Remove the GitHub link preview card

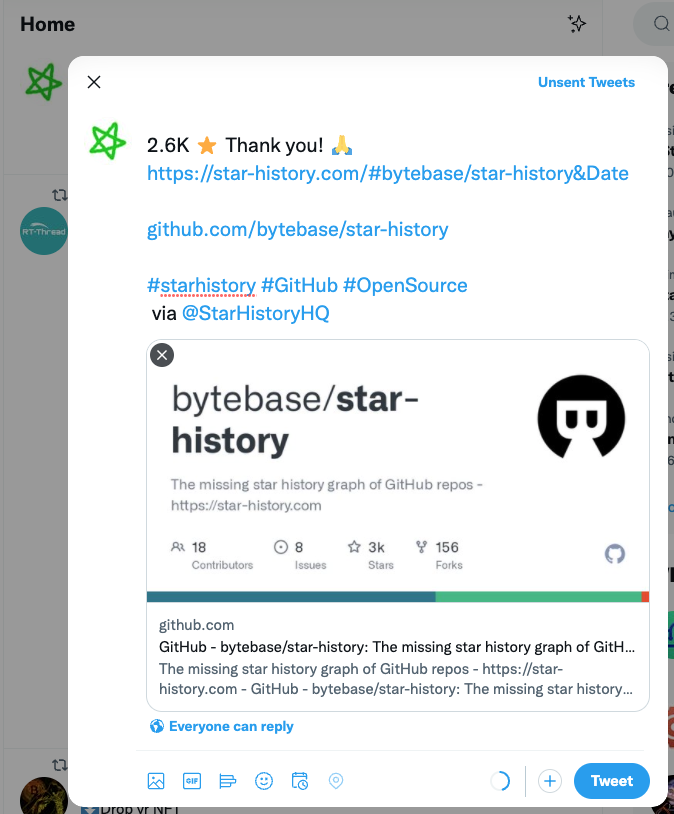tap(162, 355)
